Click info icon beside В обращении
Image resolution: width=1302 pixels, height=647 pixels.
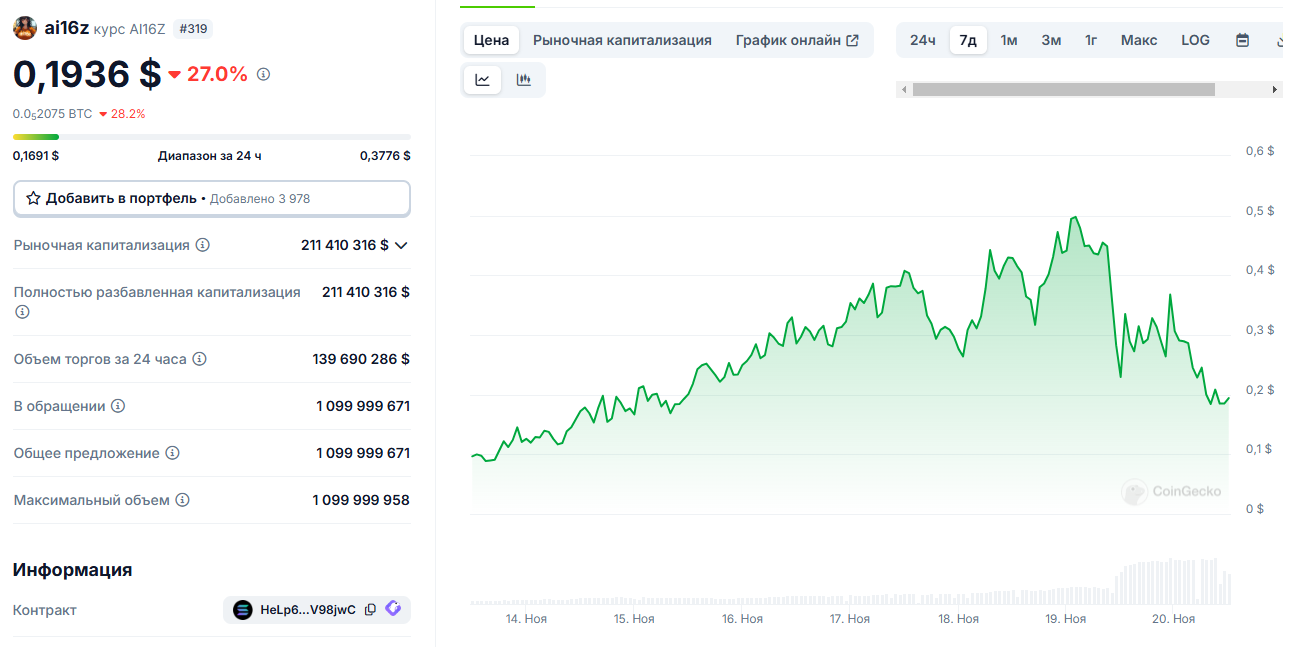click(118, 406)
